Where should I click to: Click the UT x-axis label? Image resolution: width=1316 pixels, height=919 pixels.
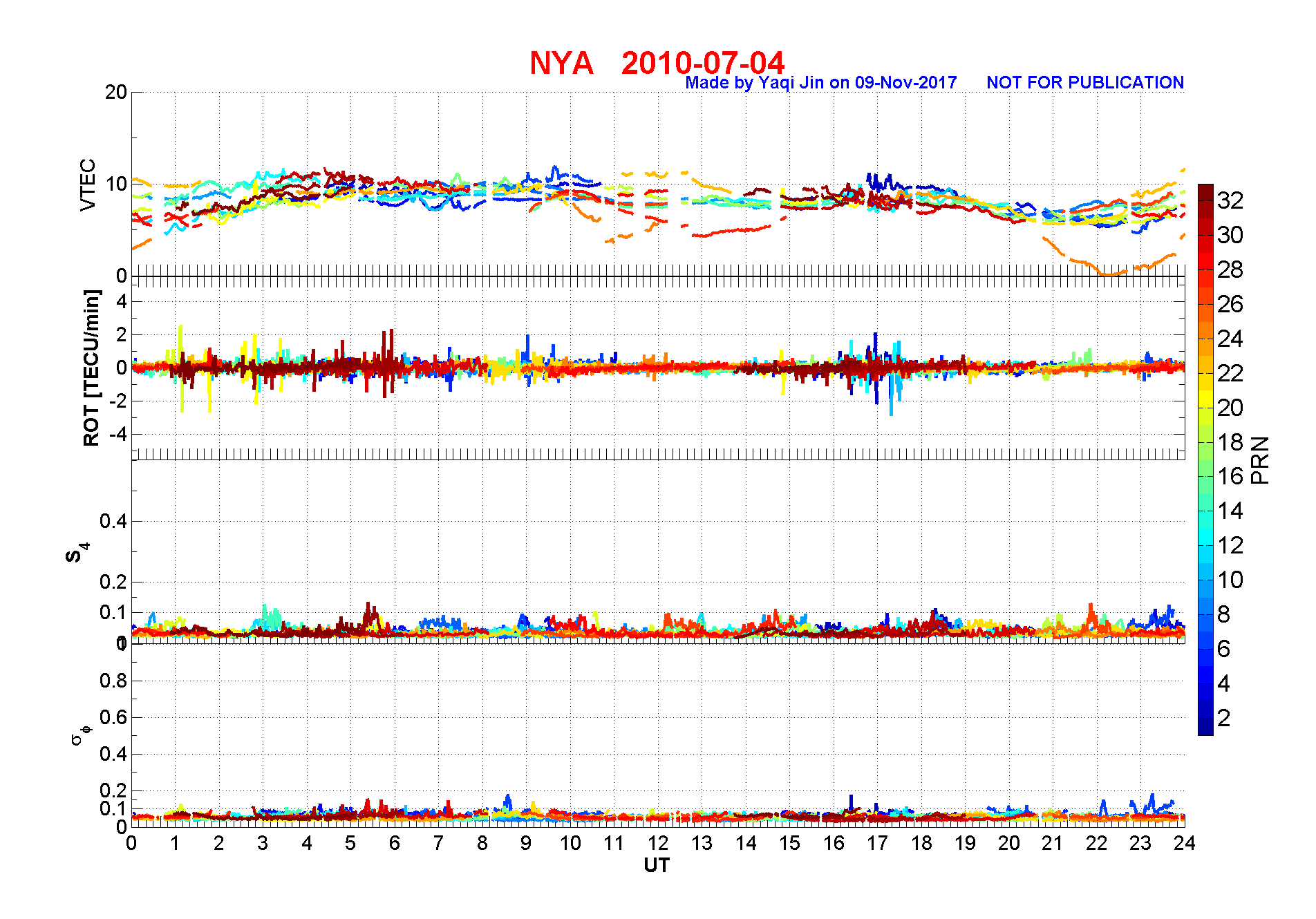657,865
